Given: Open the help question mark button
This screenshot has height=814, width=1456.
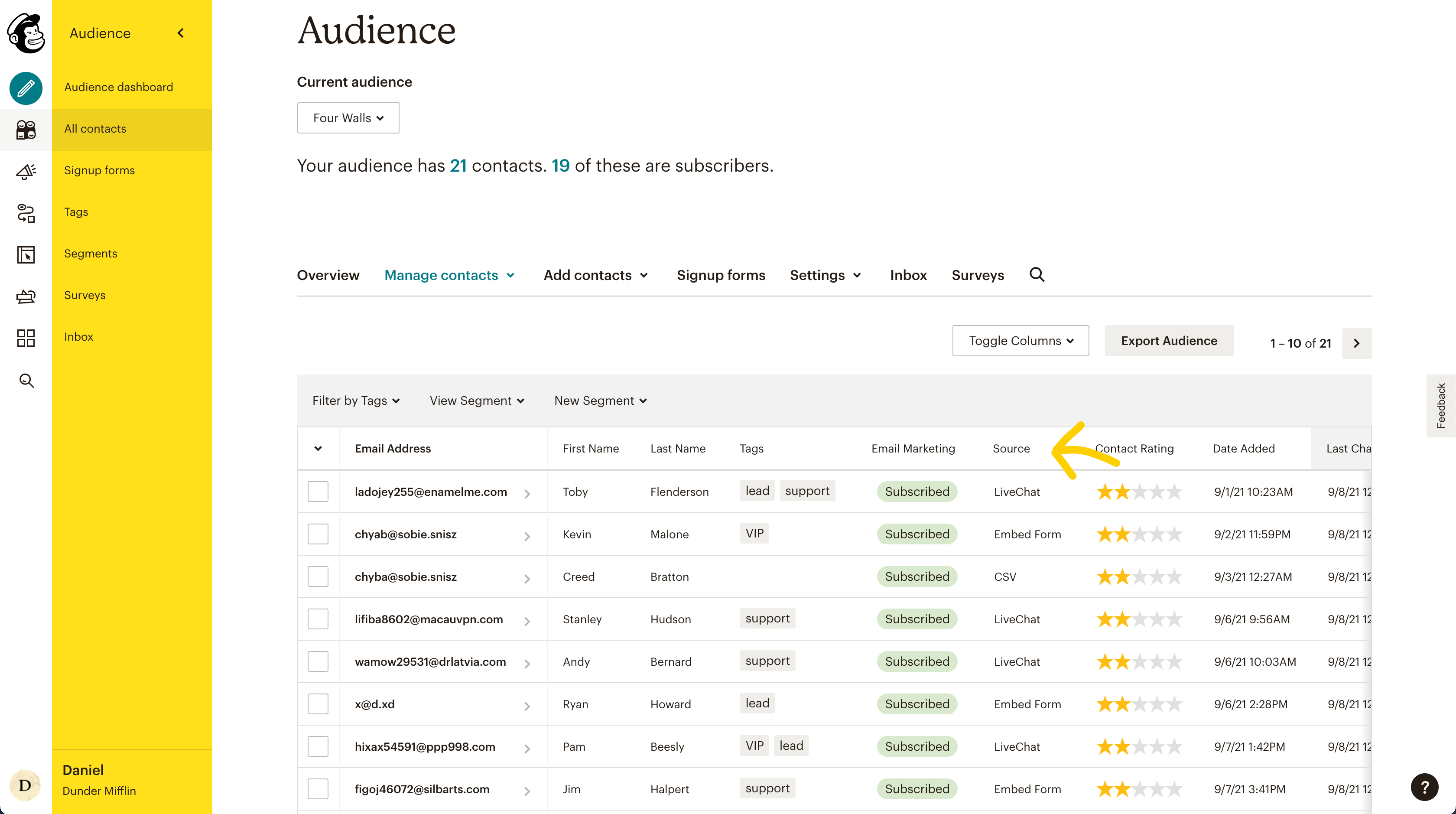Looking at the screenshot, I should (x=1424, y=787).
